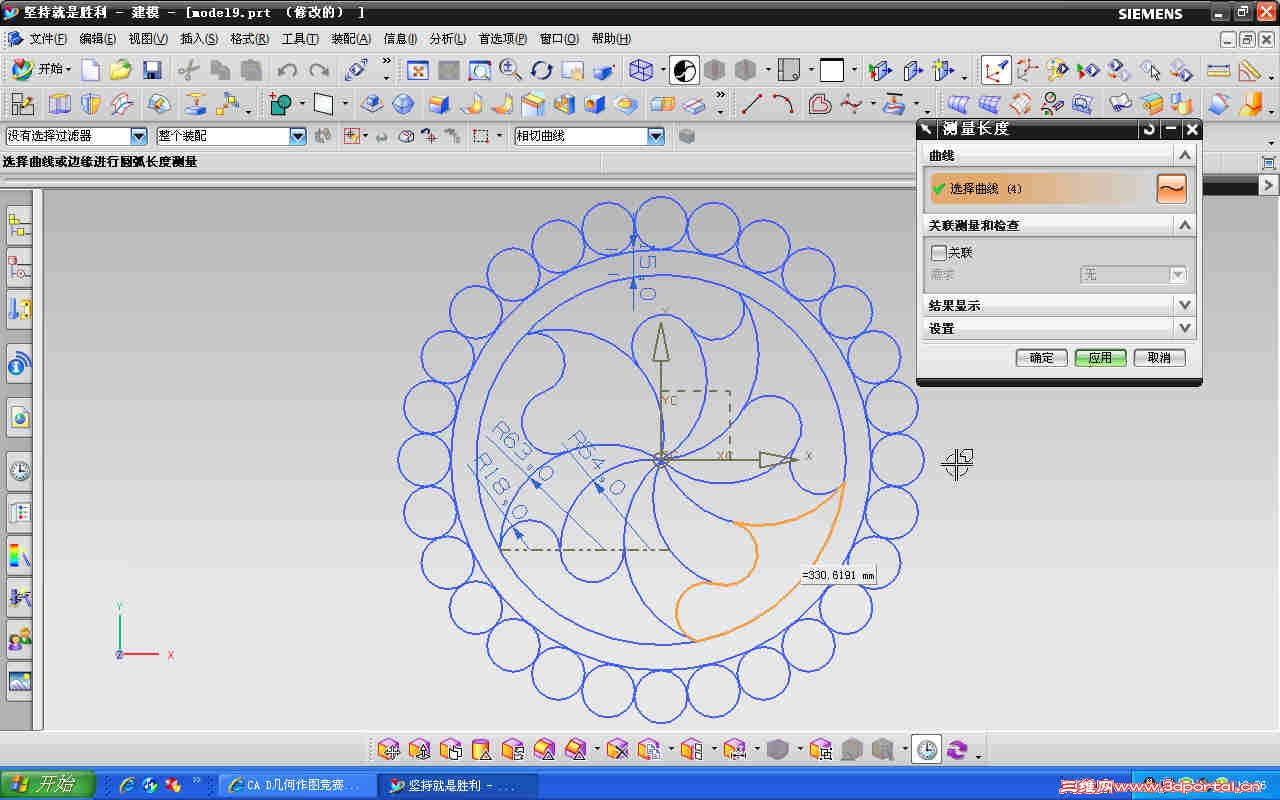Open the 格式(R) menu
Viewport: 1280px width, 800px height.
coord(249,39)
